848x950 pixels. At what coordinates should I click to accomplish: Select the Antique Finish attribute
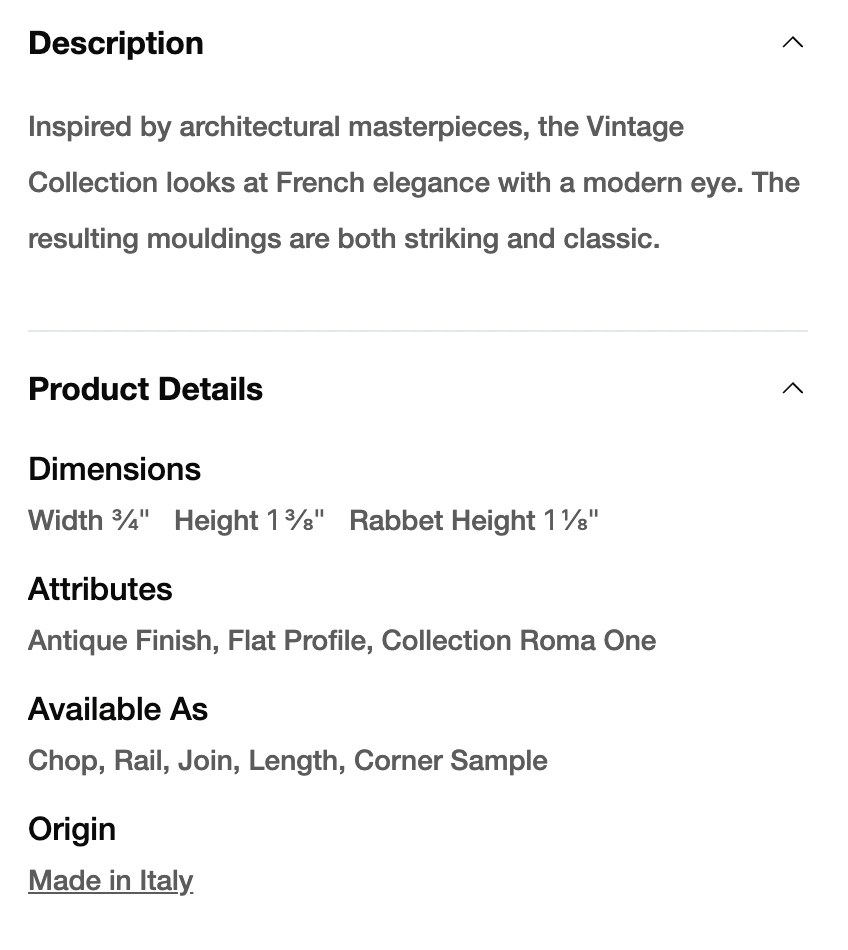point(121,640)
